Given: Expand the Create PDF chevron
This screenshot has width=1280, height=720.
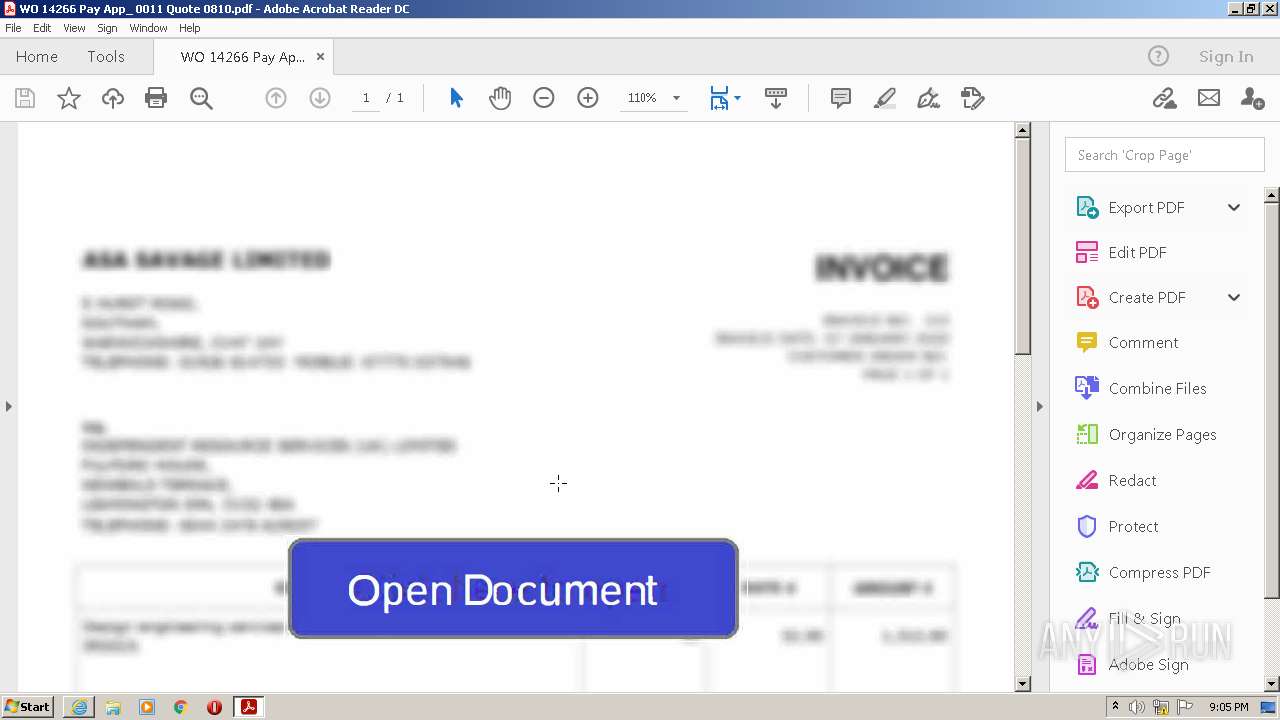Looking at the screenshot, I should click(1234, 297).
